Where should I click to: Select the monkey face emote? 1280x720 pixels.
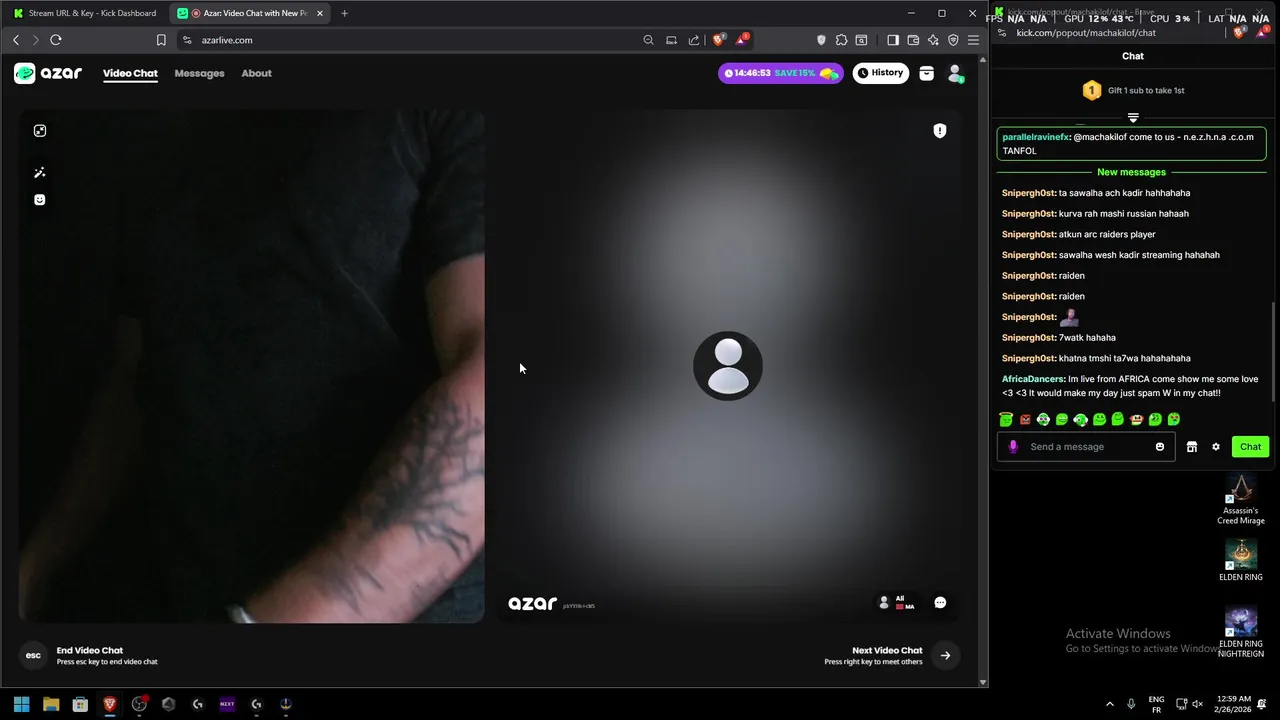pos(1136,419)
